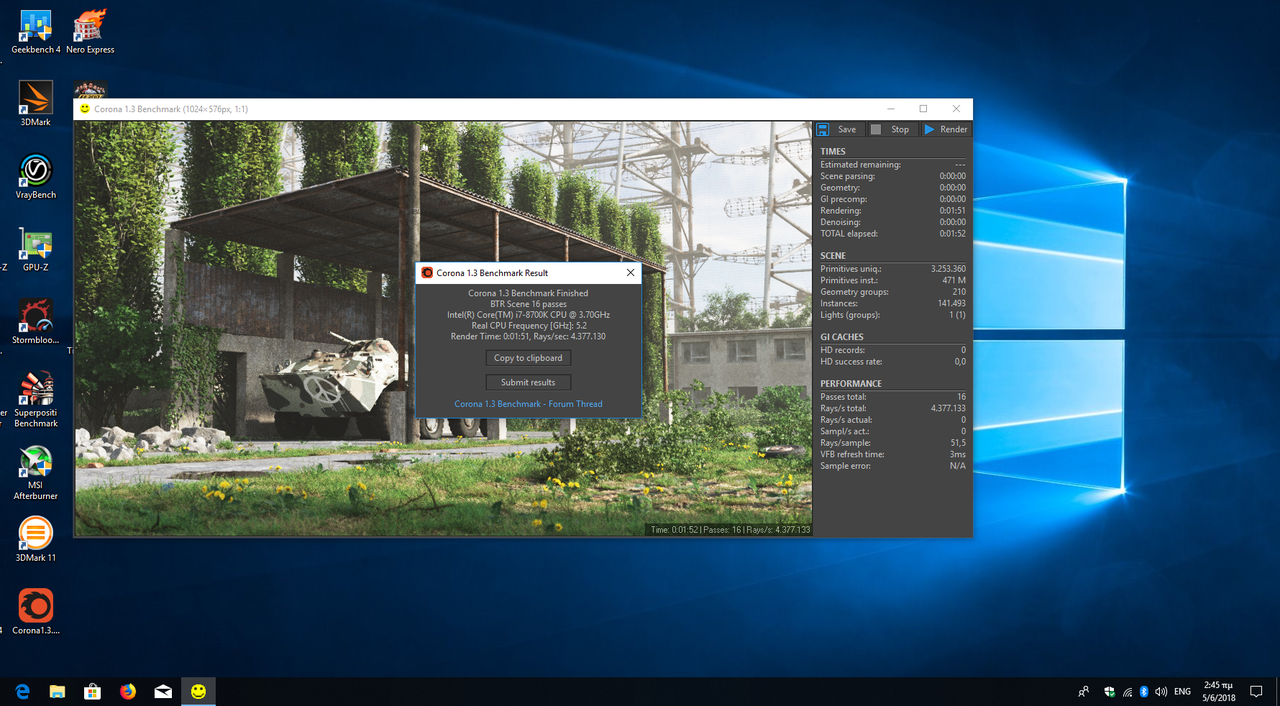Screen dimensions: 1280x706
Task: Open the Stormblood benchmark desktop icon
Action: point(36,322)
